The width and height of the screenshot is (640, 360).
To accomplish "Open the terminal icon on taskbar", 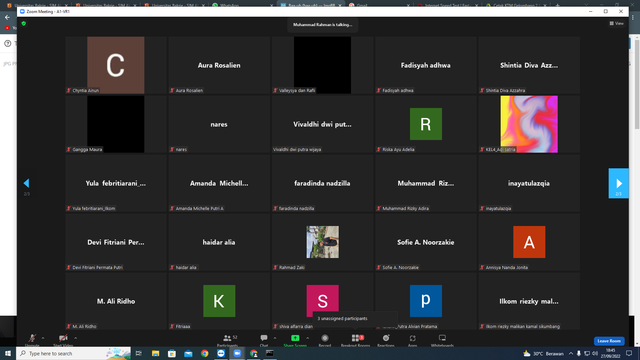I will (270, 353).
